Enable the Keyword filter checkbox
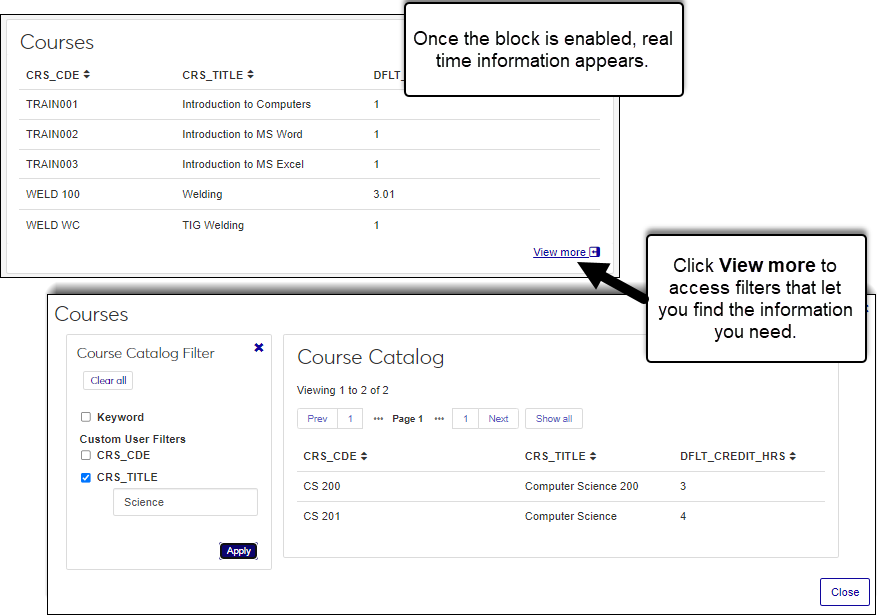The height and width of the screenshot is (615, 886). click(x=86, y=417)
